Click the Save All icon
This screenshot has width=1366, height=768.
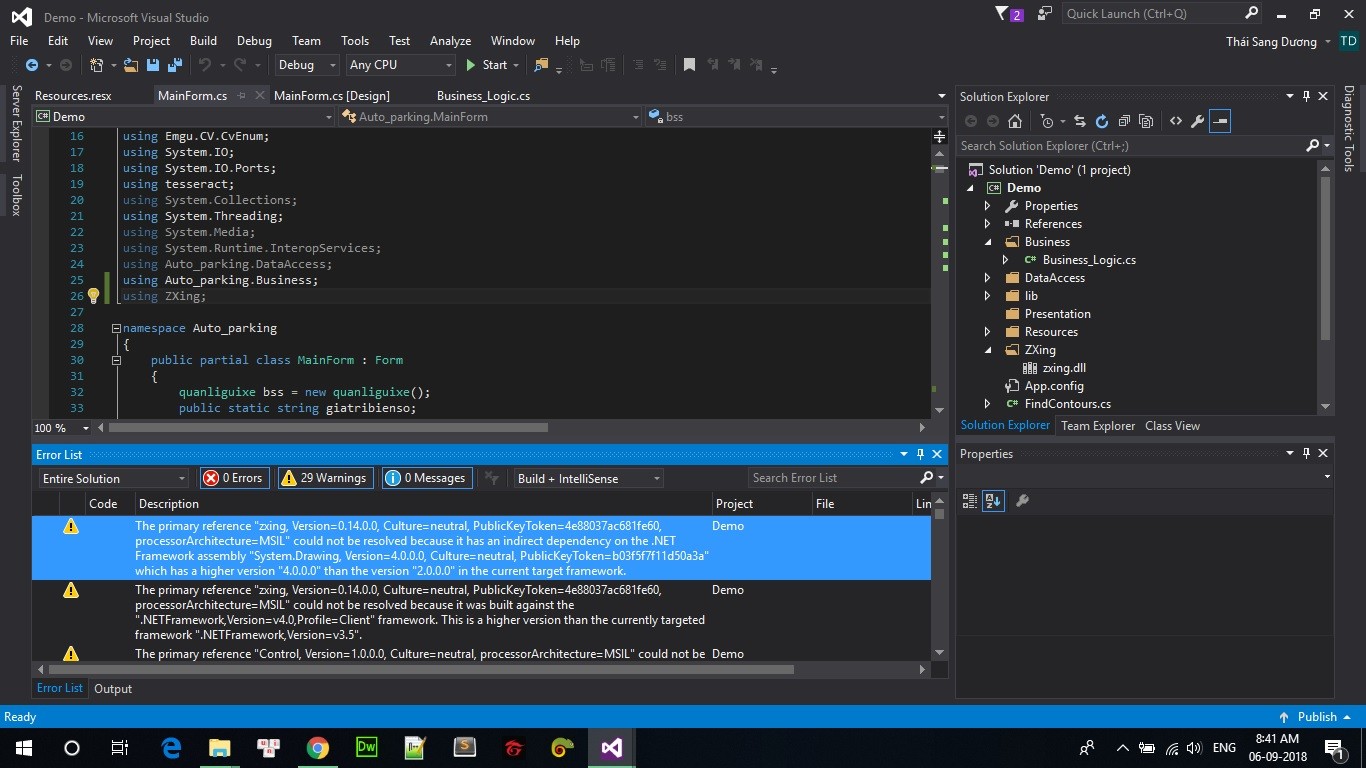point(174,65)
